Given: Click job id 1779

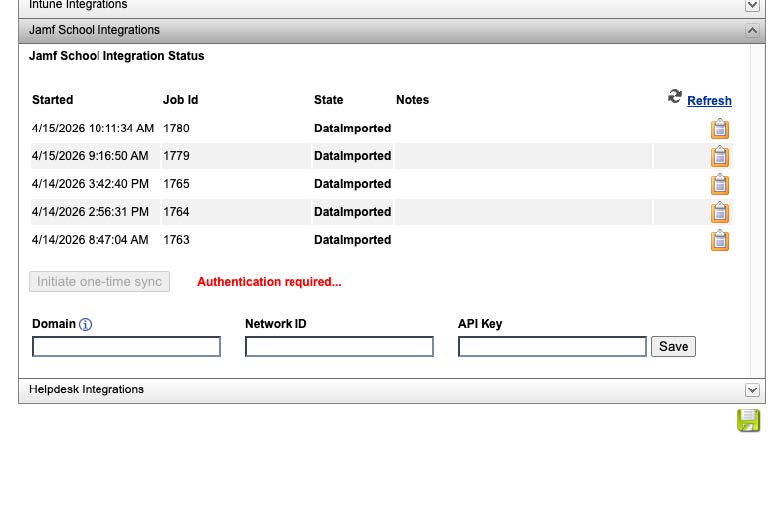Looking at the screenshot, I should point(176,156).
